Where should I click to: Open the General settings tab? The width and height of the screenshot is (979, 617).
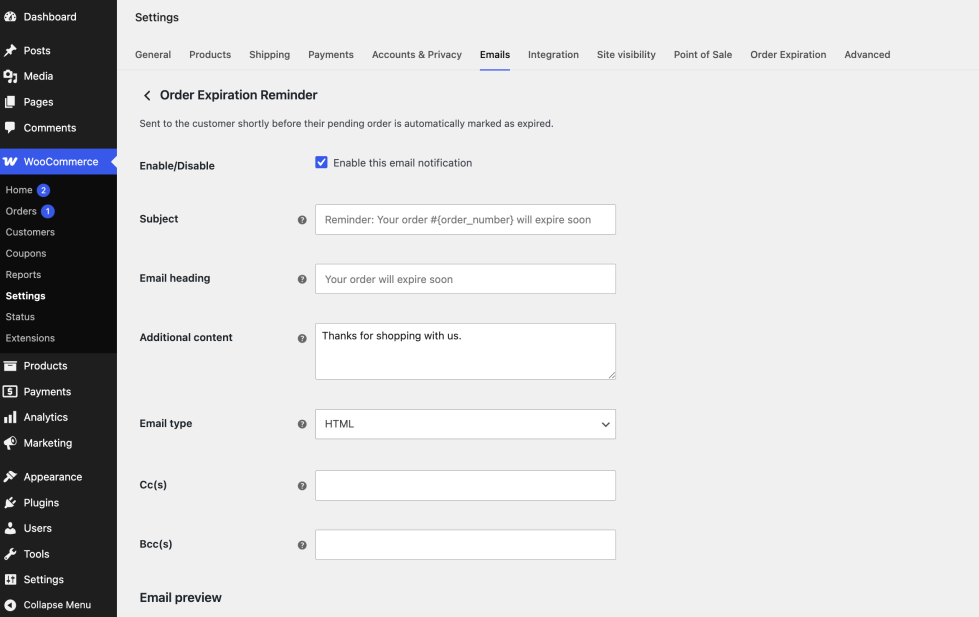[153, 54]
